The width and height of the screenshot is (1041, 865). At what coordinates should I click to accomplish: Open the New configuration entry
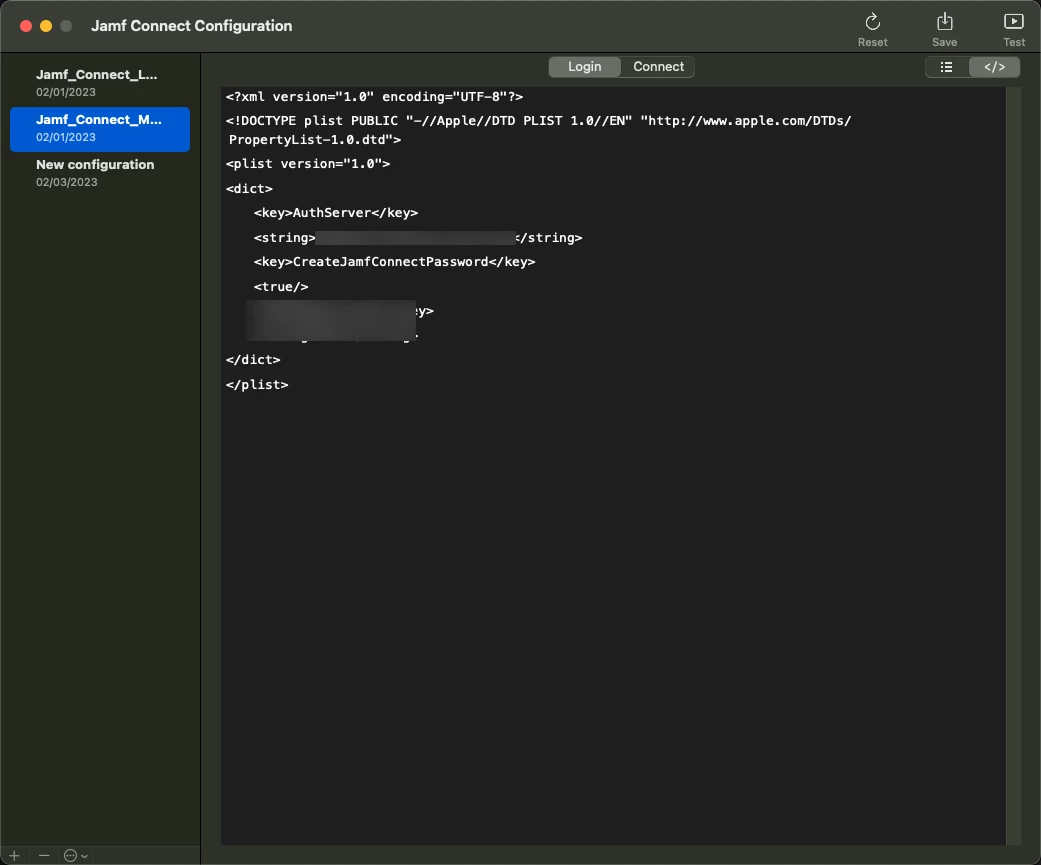100,173
